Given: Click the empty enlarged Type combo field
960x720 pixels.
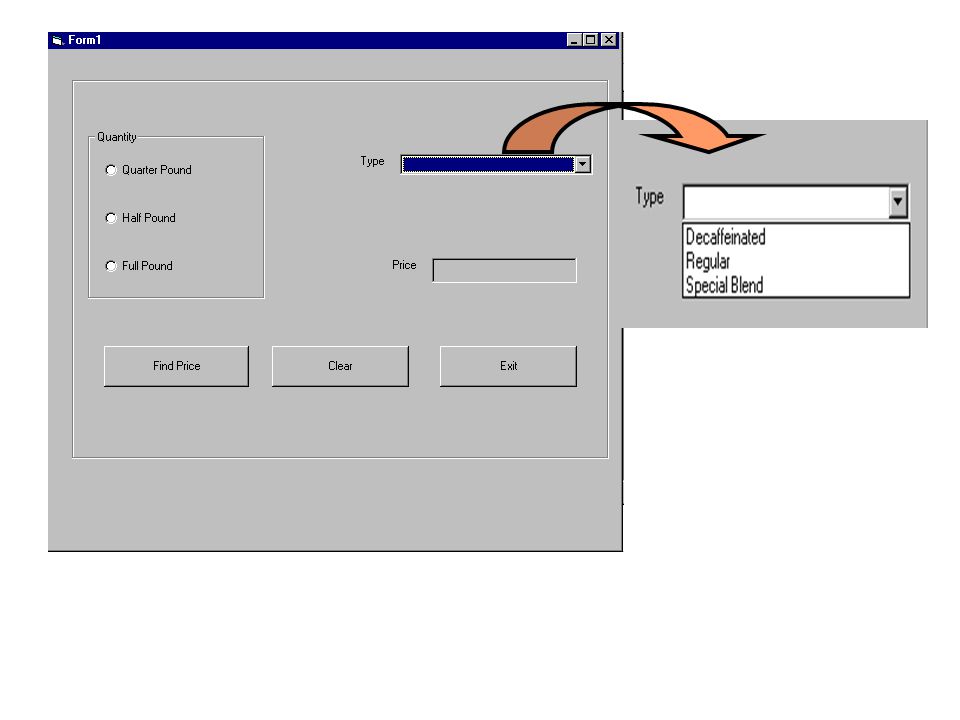Looking at the screenshot, I should tap(786, 201).
